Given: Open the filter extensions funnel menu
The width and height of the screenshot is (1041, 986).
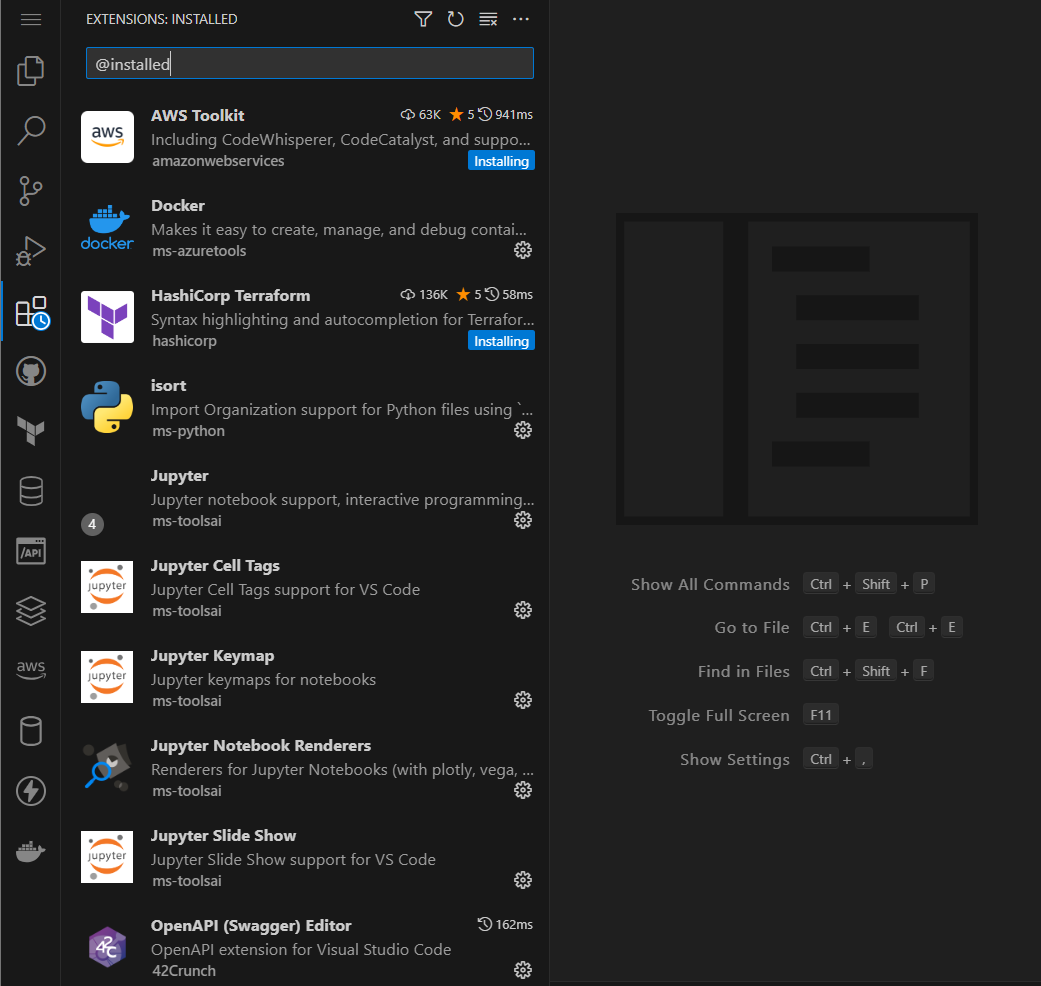Looking at the screenshot, I should [422, 19].
